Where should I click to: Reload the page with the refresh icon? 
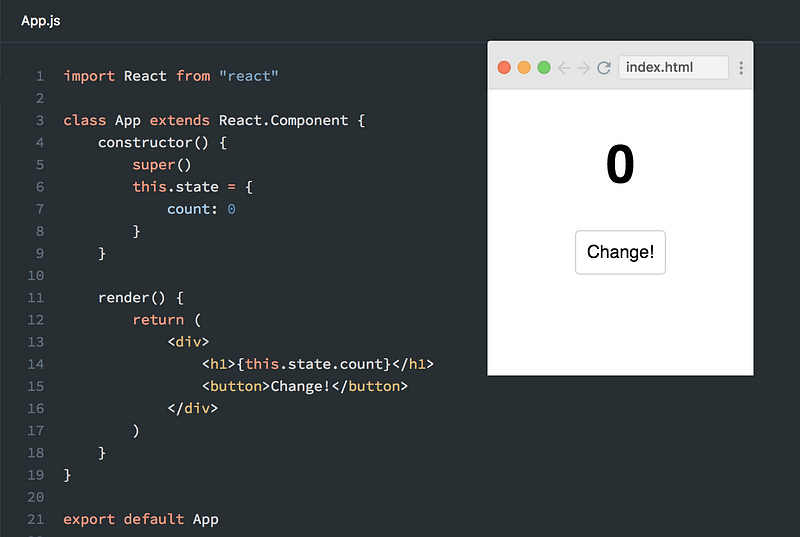click(604, 67)
